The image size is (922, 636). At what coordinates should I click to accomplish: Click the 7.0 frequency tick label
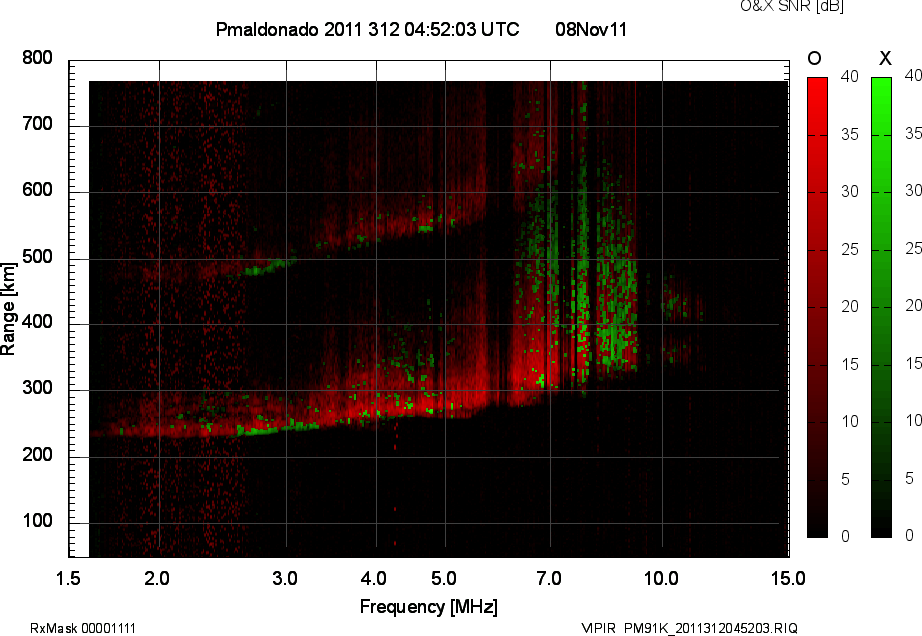[549, 578]
